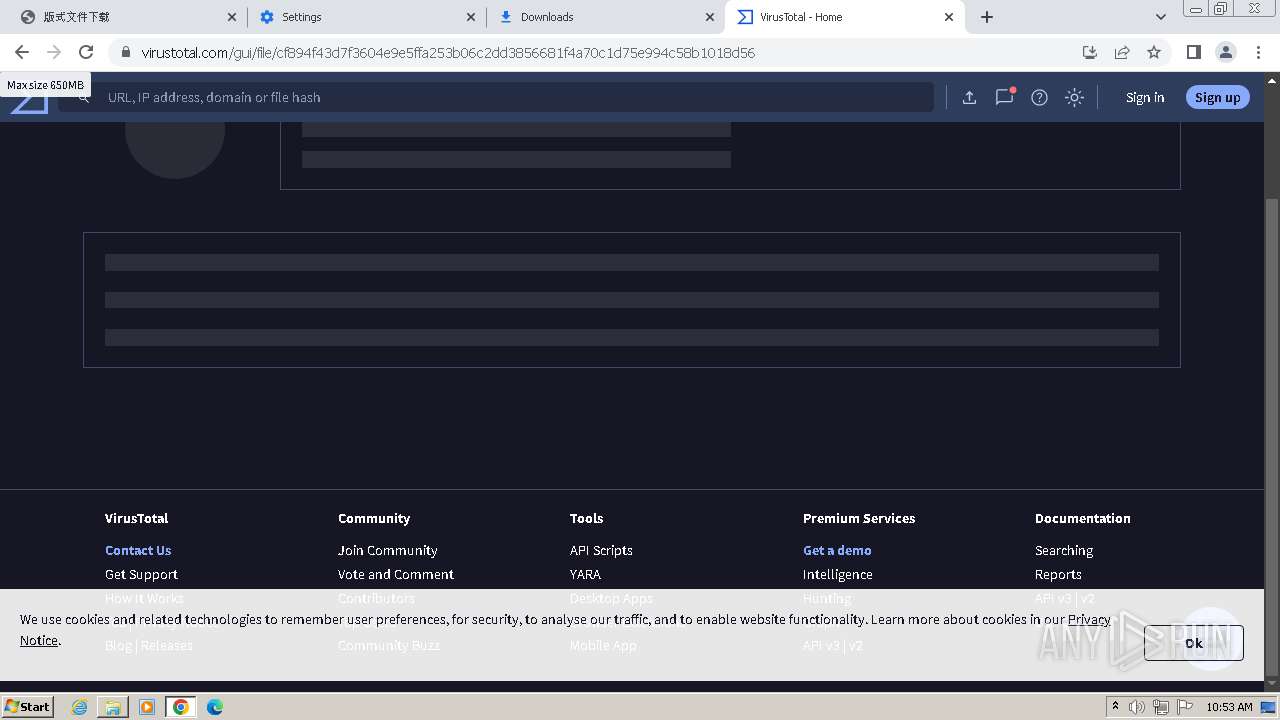The image size is (1280, 720).
Task: Click the Sign in link
Action: (1145, 97)
